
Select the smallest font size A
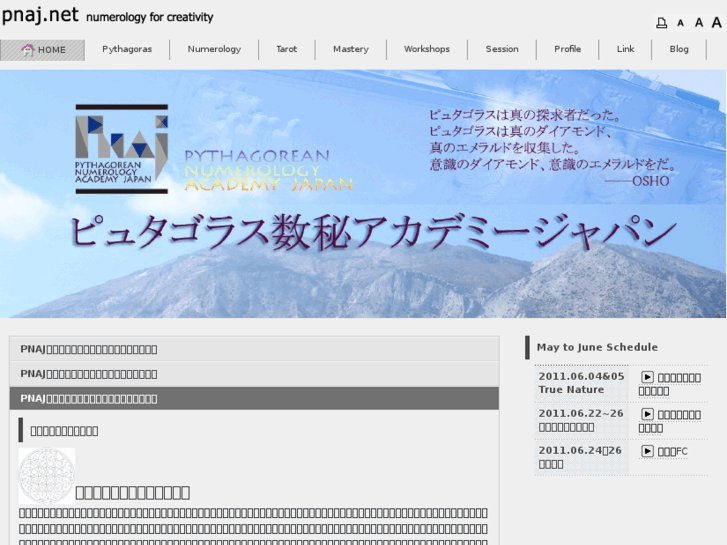680,23
